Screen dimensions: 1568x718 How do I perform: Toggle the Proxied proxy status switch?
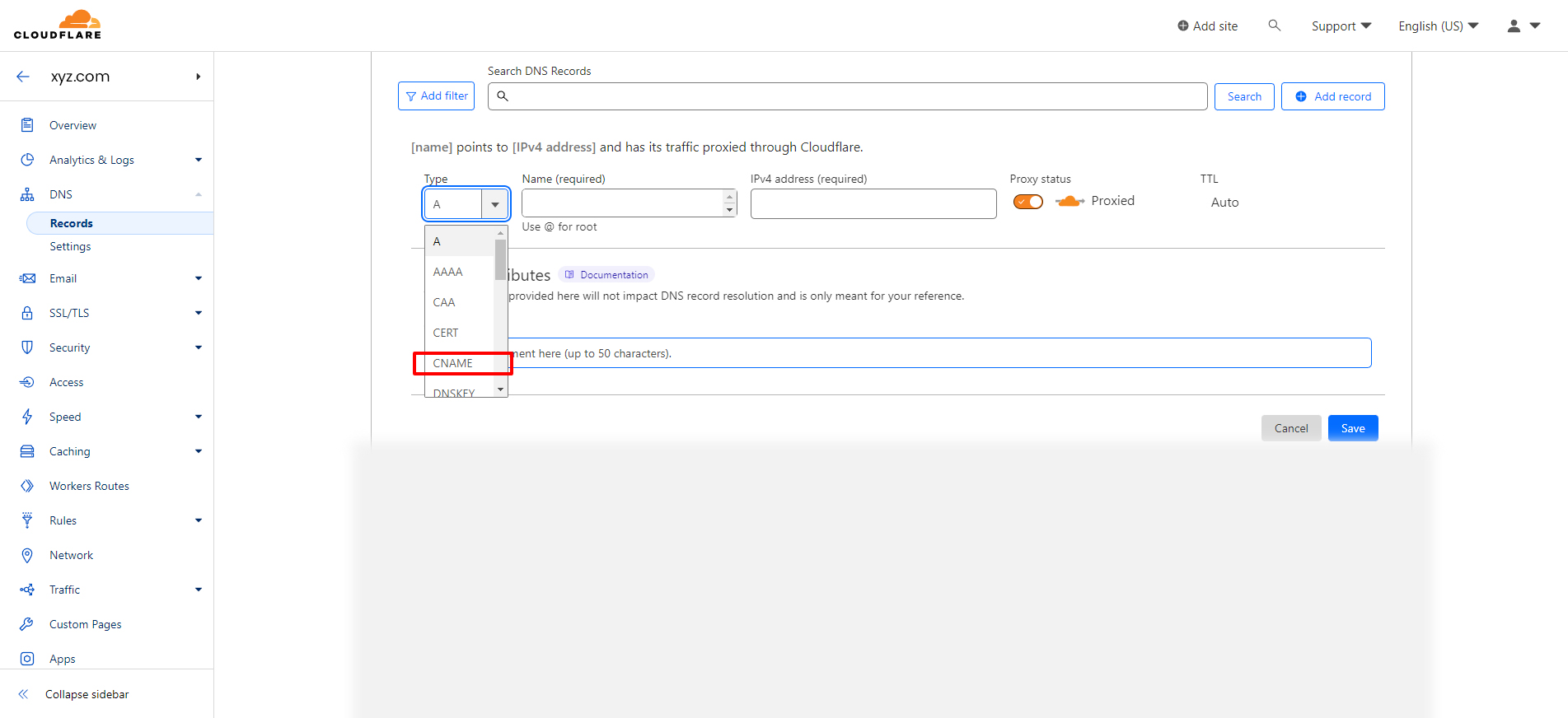(1027, 202)
